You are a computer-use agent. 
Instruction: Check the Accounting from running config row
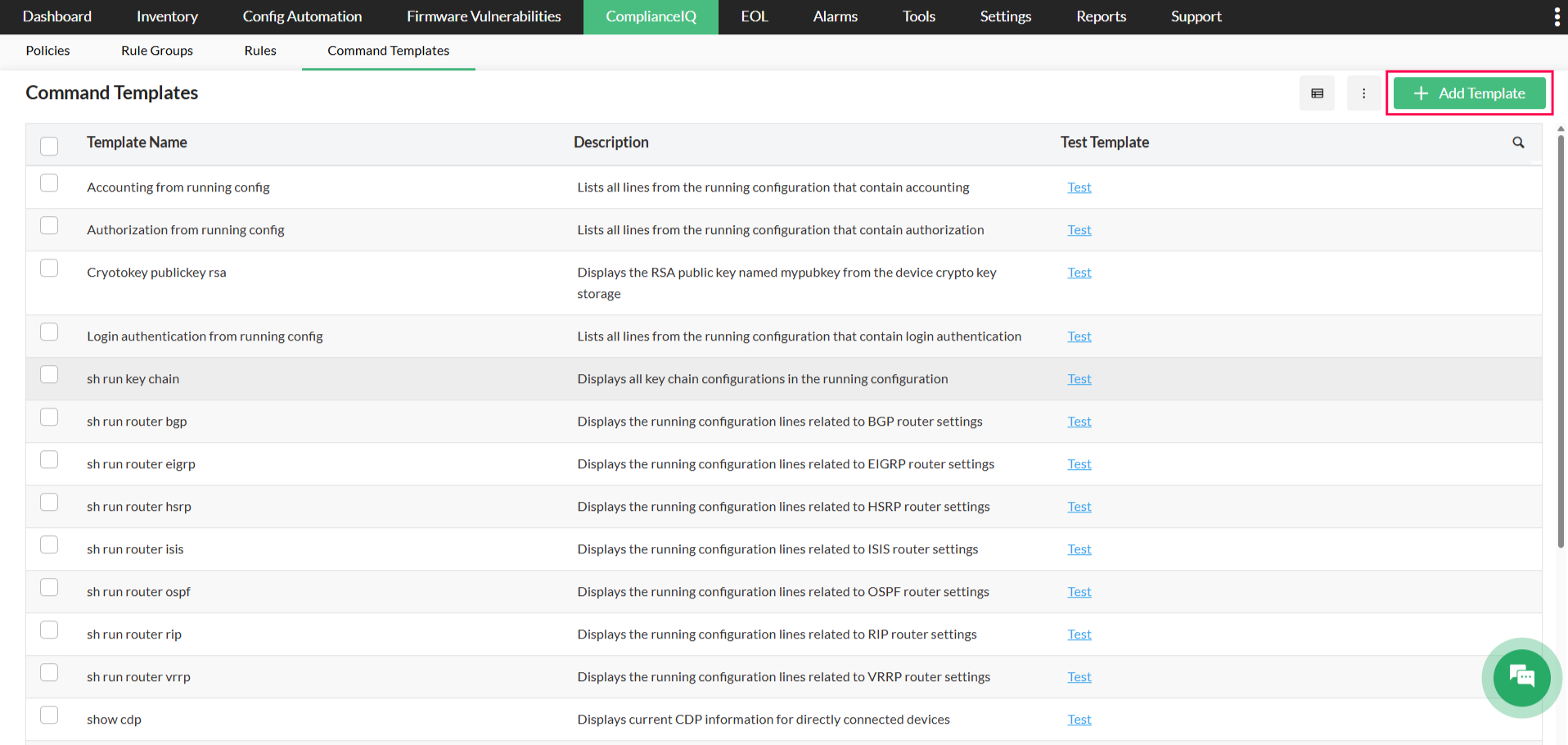click(49, 183)
